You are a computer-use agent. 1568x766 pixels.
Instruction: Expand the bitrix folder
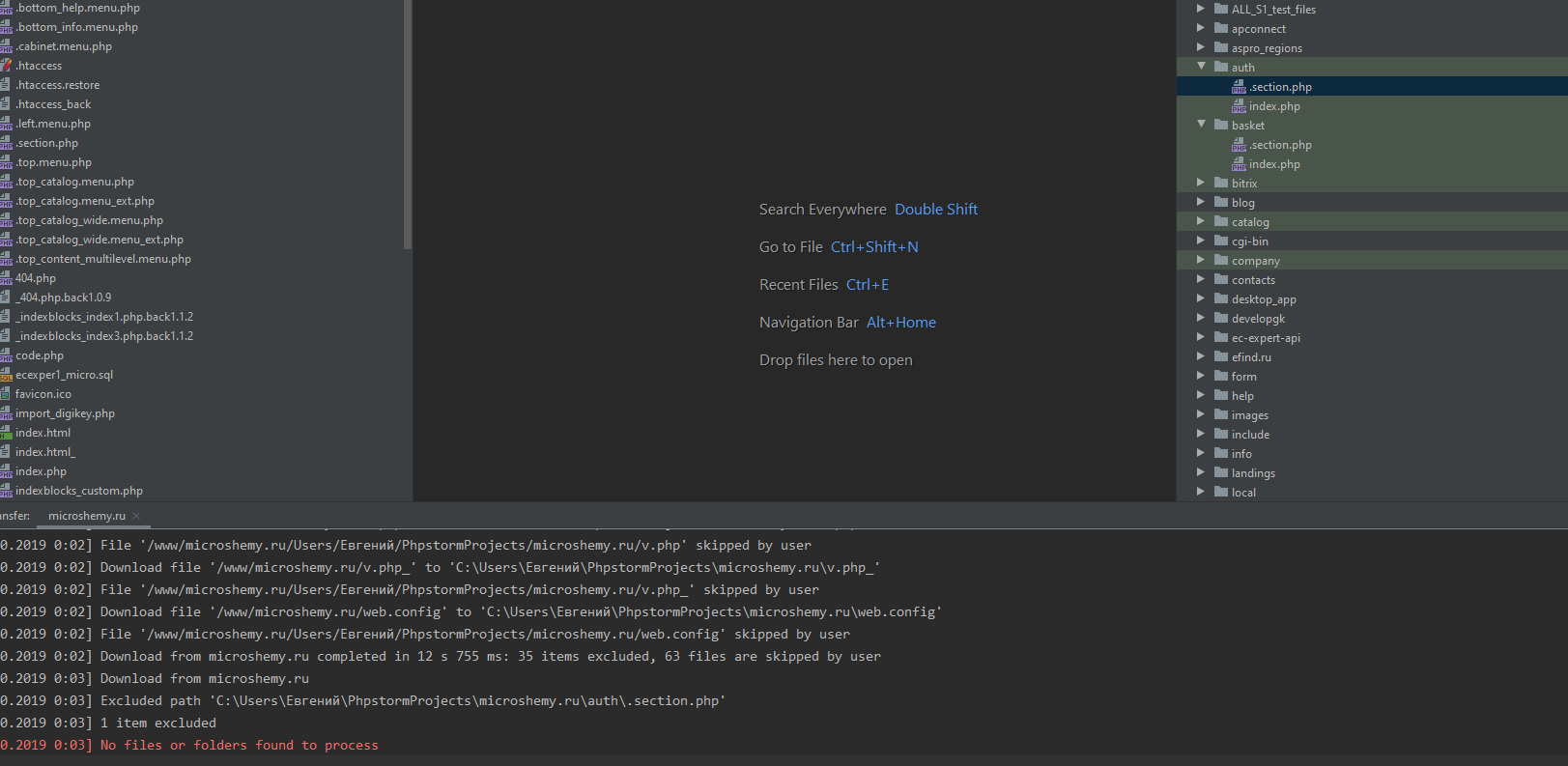(1201, 183)
